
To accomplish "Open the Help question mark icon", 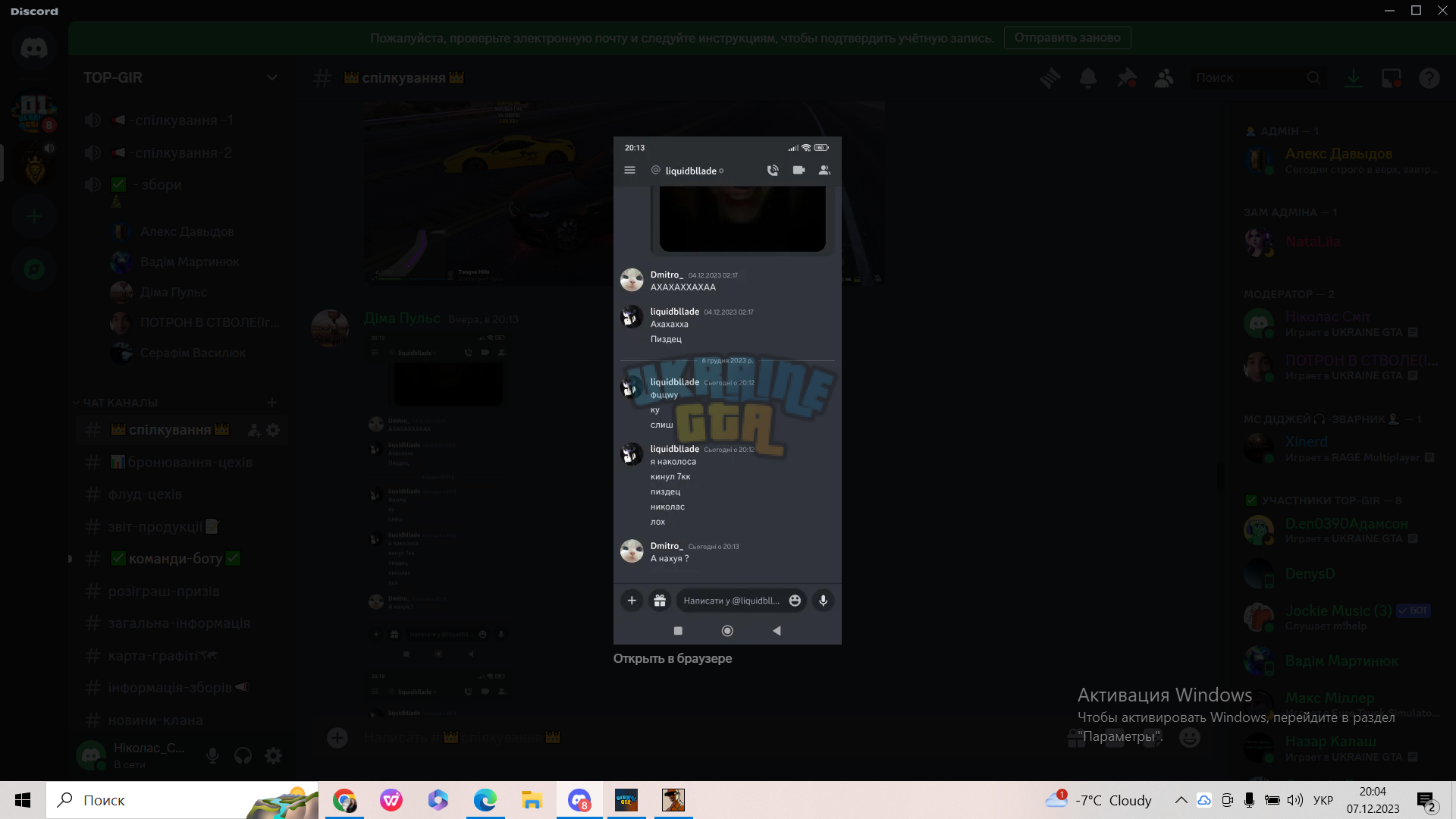I will tap(1429, 77).
